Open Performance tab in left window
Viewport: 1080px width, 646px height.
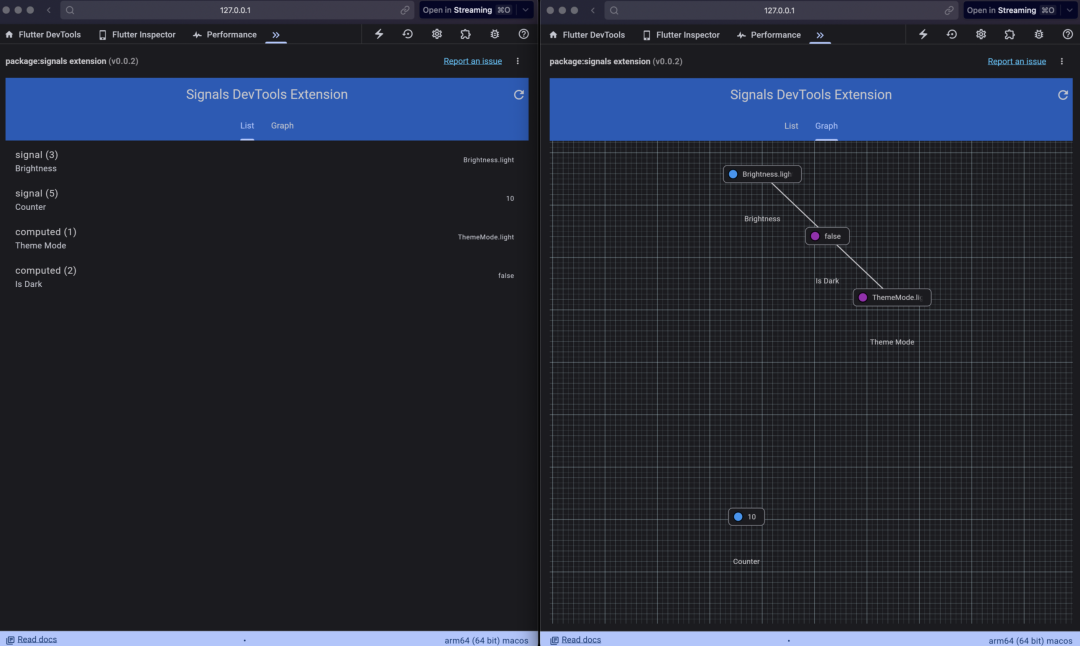(x=225, y=34)
